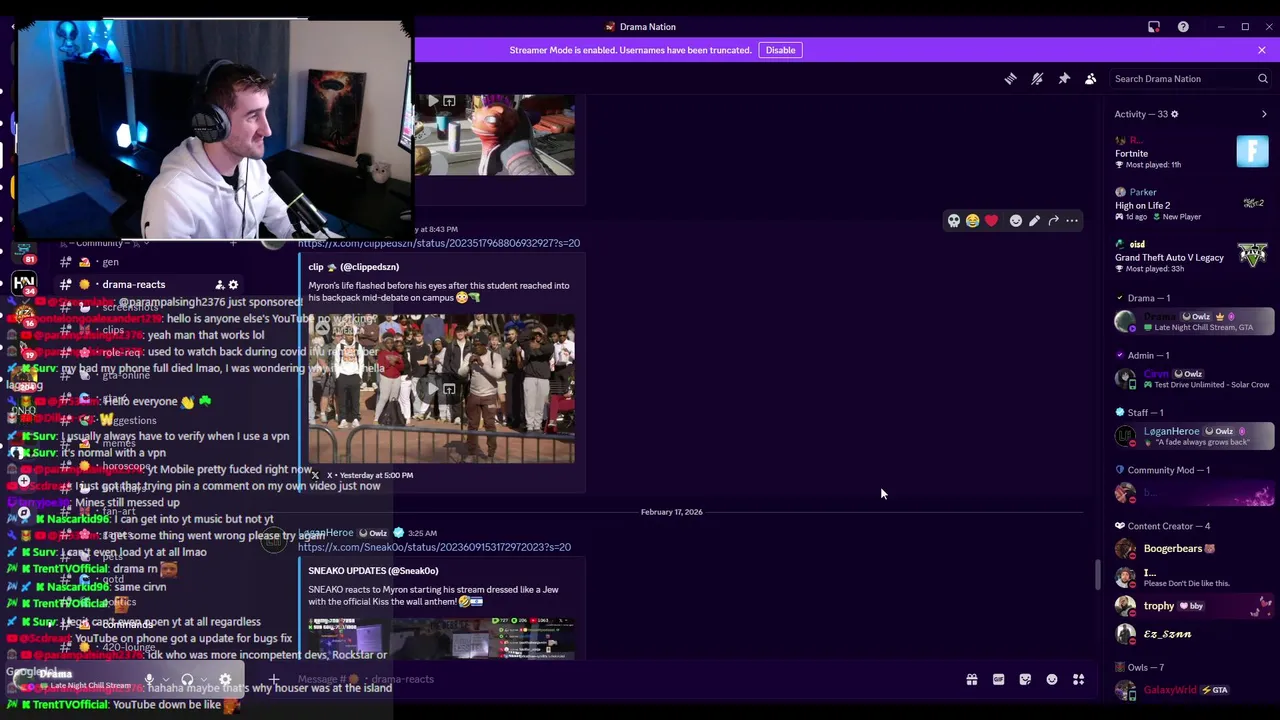This screenshot has width=1280, height=720.
Task: Expand the Activity panel chevron
Action: coord(1264,114)
